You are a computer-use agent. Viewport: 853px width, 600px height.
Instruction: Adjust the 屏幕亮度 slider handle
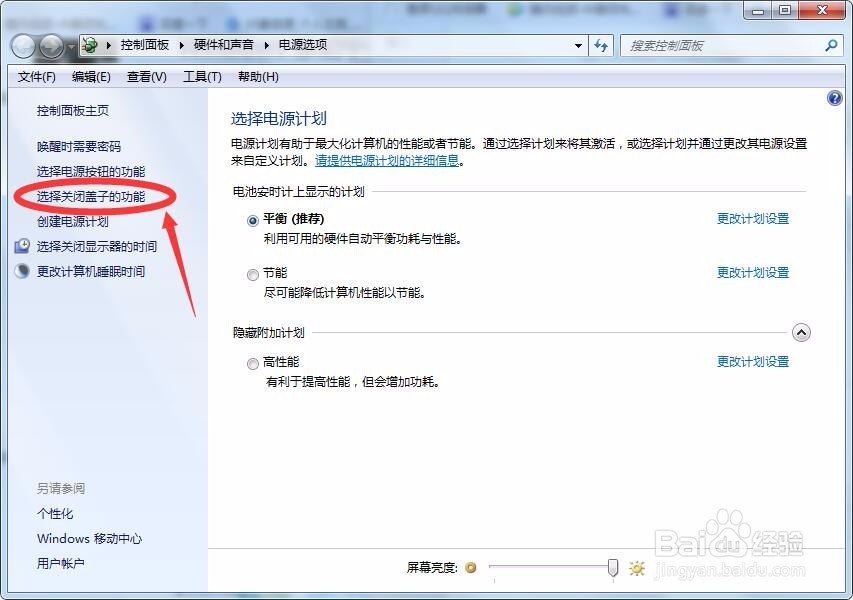[x=611, y=567]
